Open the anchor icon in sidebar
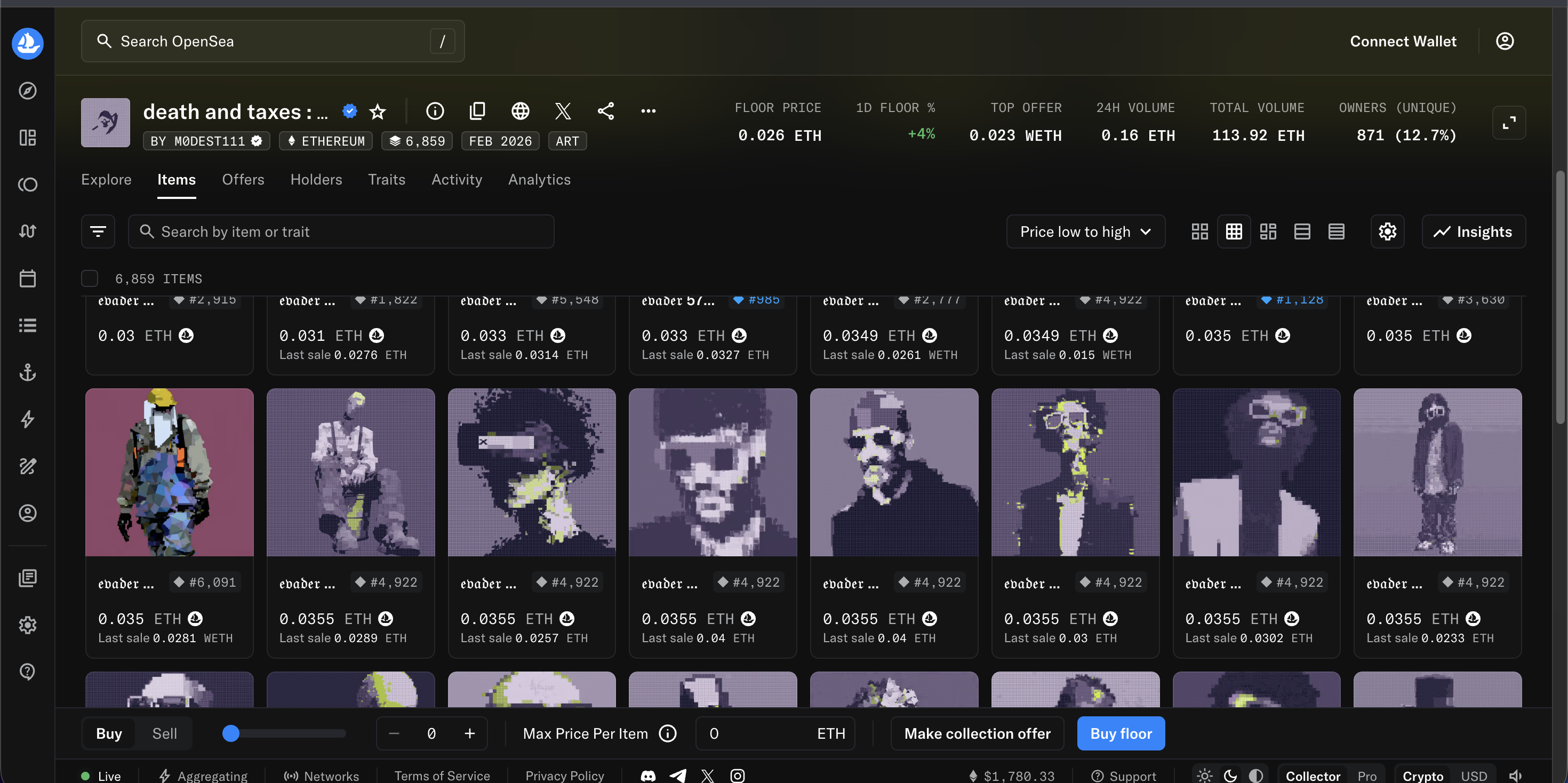This screenshot has height=783, width=1568. [27, 372]
